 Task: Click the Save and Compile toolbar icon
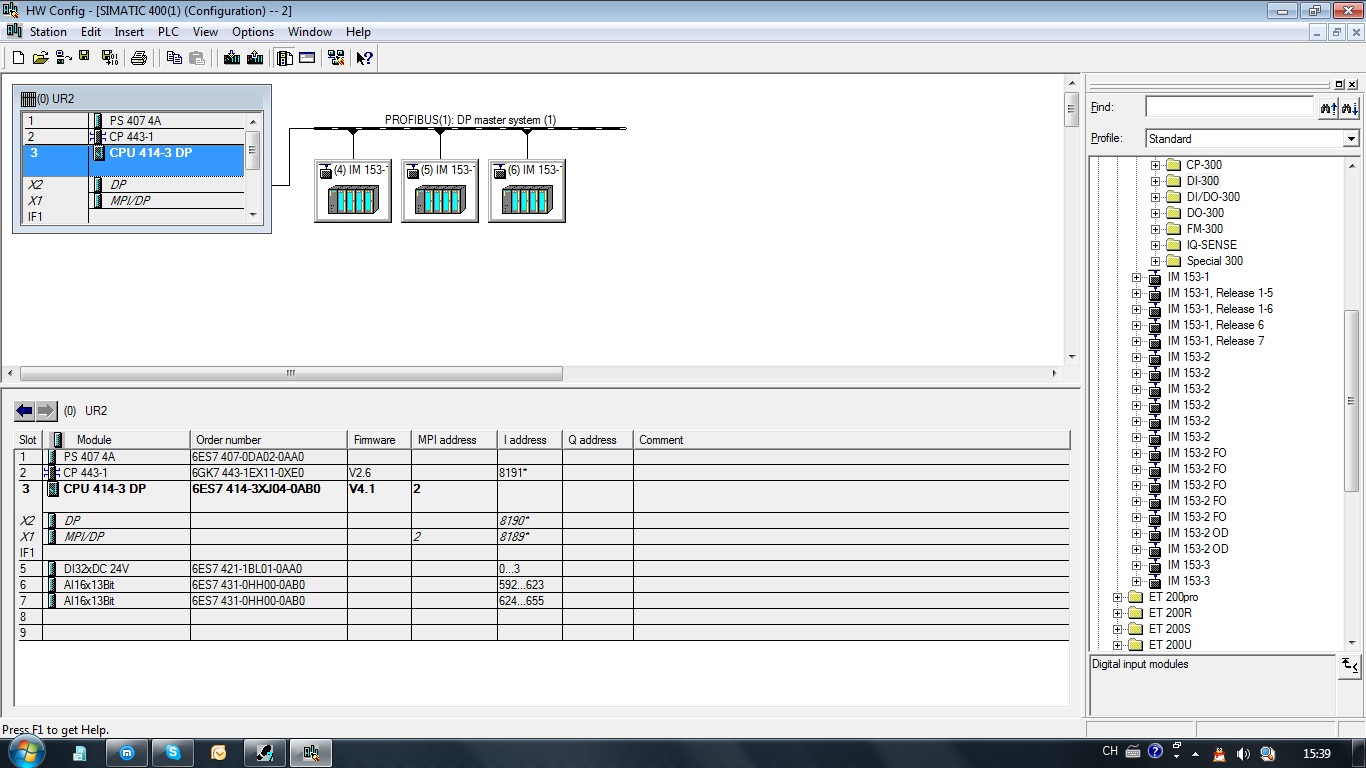tap(109, 58)
